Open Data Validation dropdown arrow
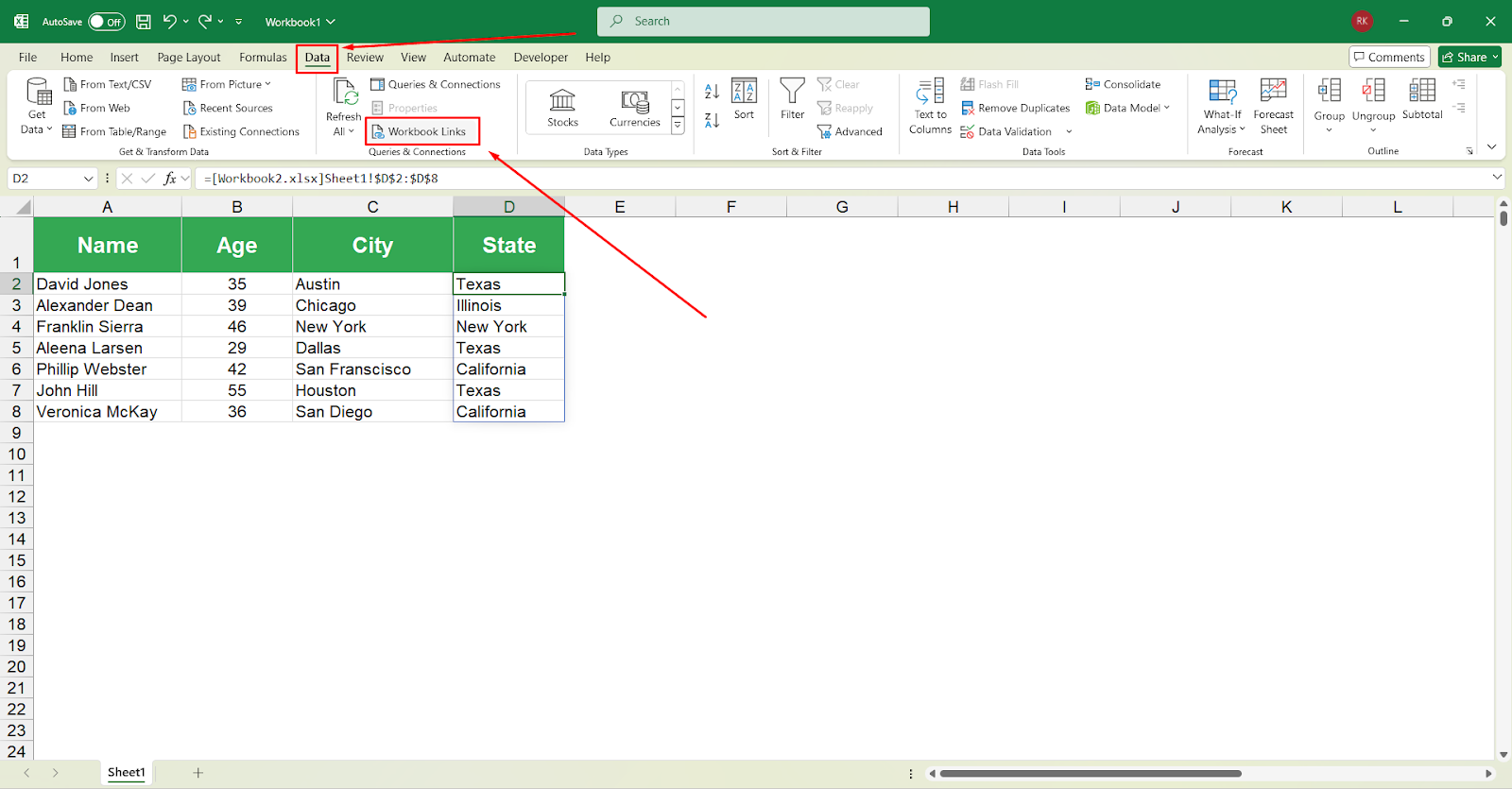 point(1069,131)
